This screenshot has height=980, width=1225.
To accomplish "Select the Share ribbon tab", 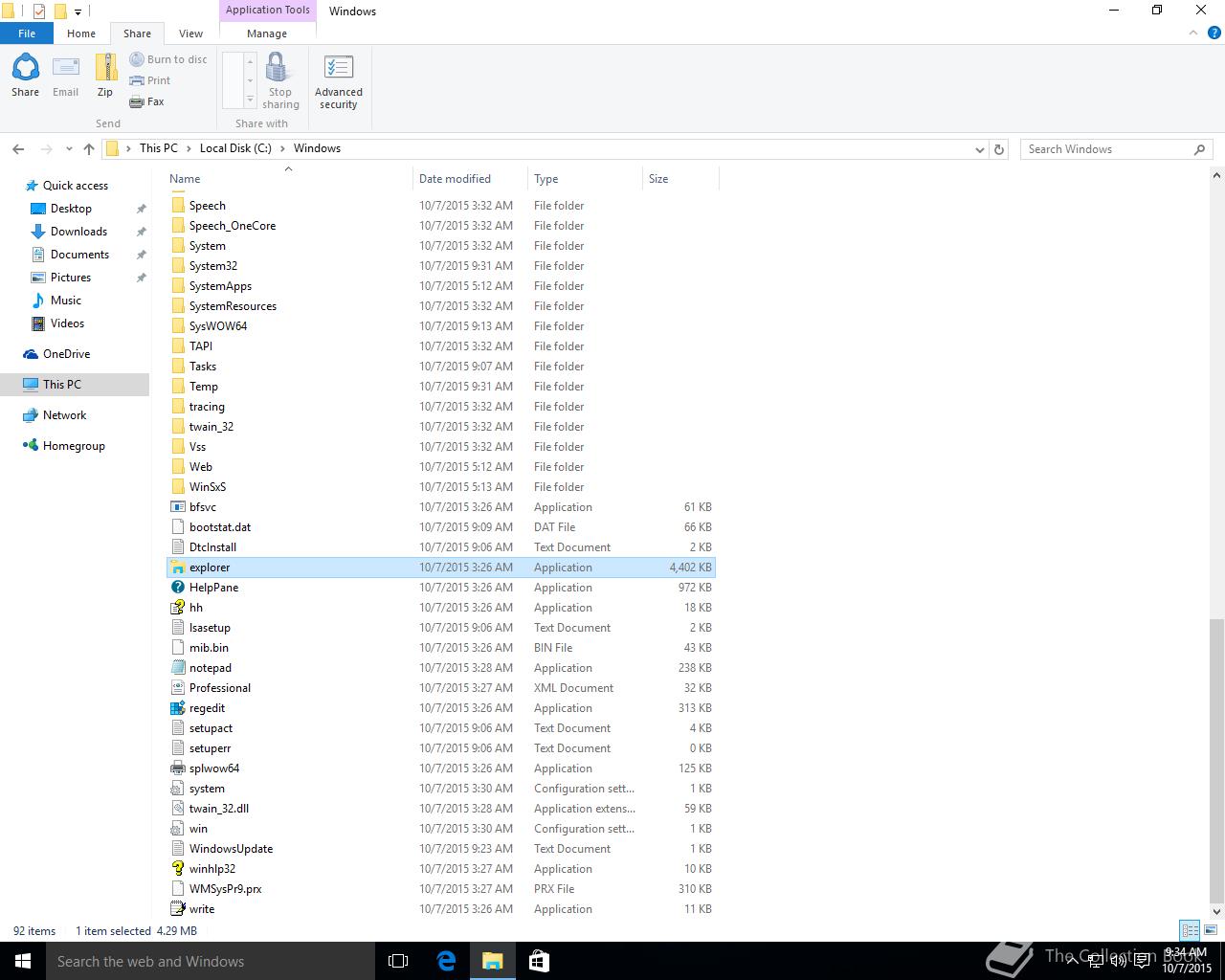I will tap(137, 33).
